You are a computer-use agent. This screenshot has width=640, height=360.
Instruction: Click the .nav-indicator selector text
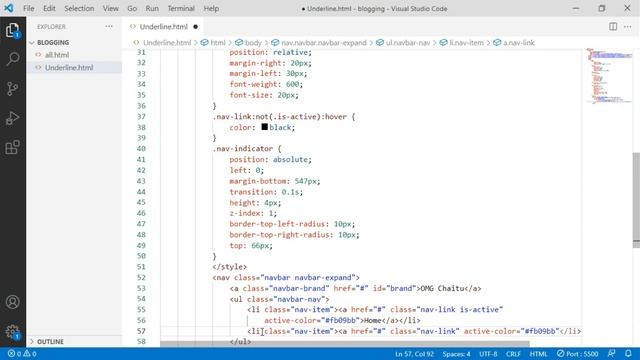click(243, 149)
